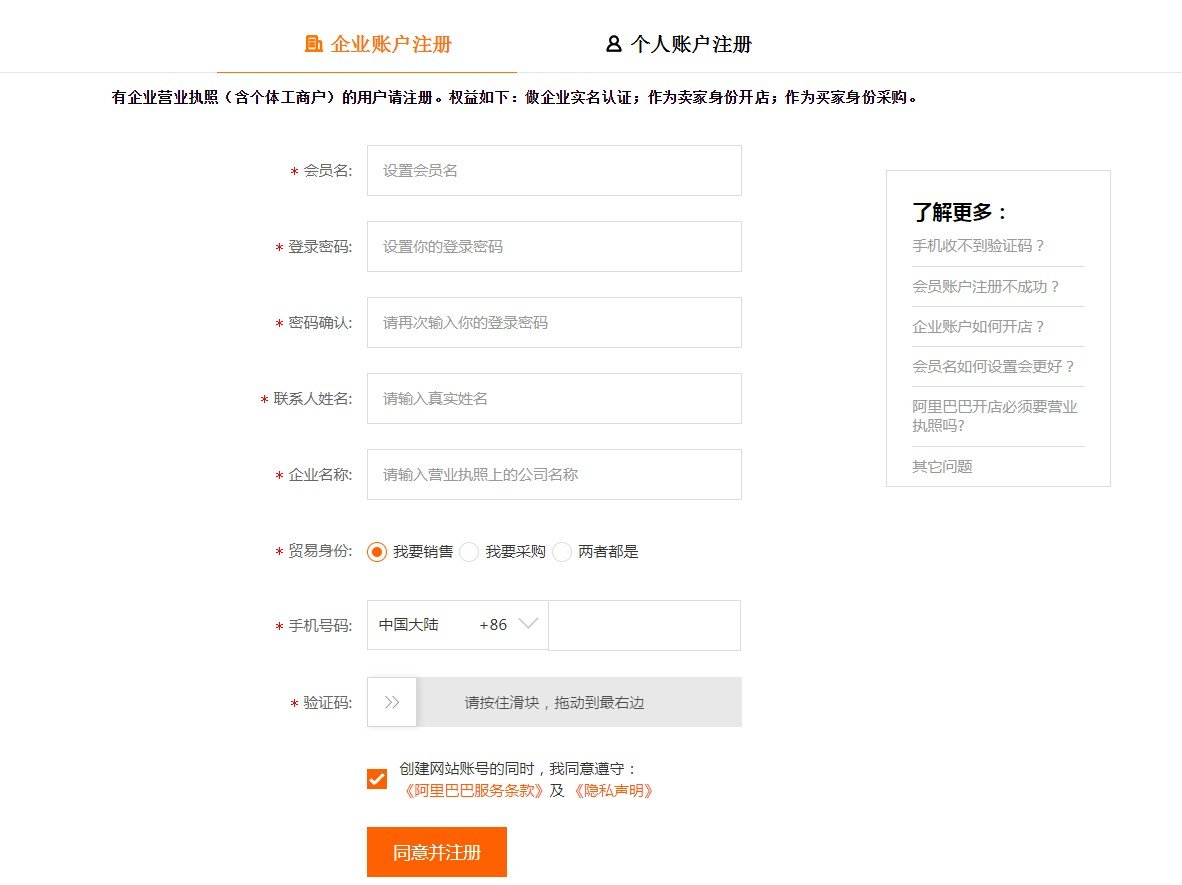Click the 同意并注册 button

(437, 852)
